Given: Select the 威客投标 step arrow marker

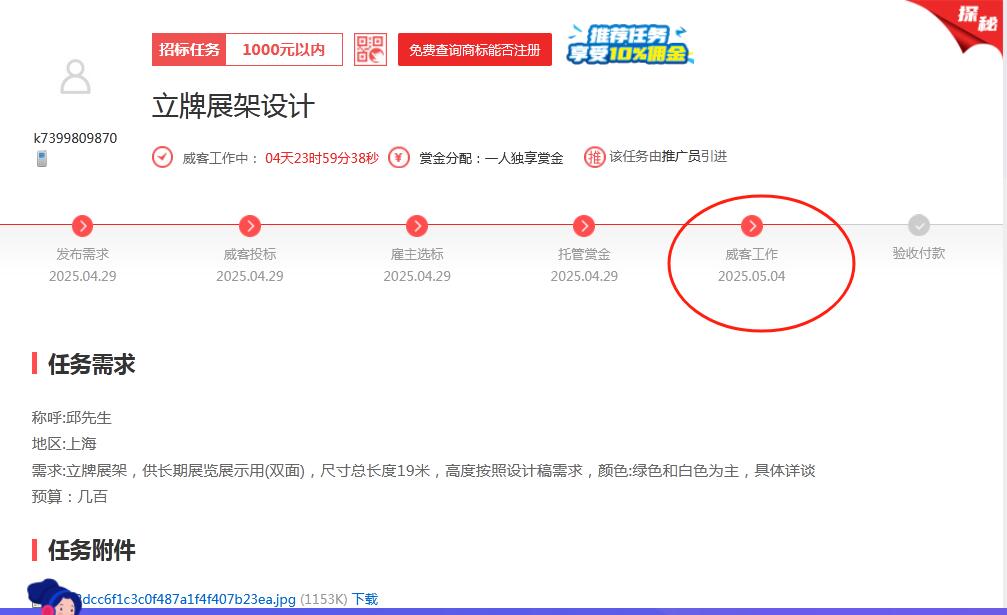Looking at the screenshot, I should (x=250, y=226).
